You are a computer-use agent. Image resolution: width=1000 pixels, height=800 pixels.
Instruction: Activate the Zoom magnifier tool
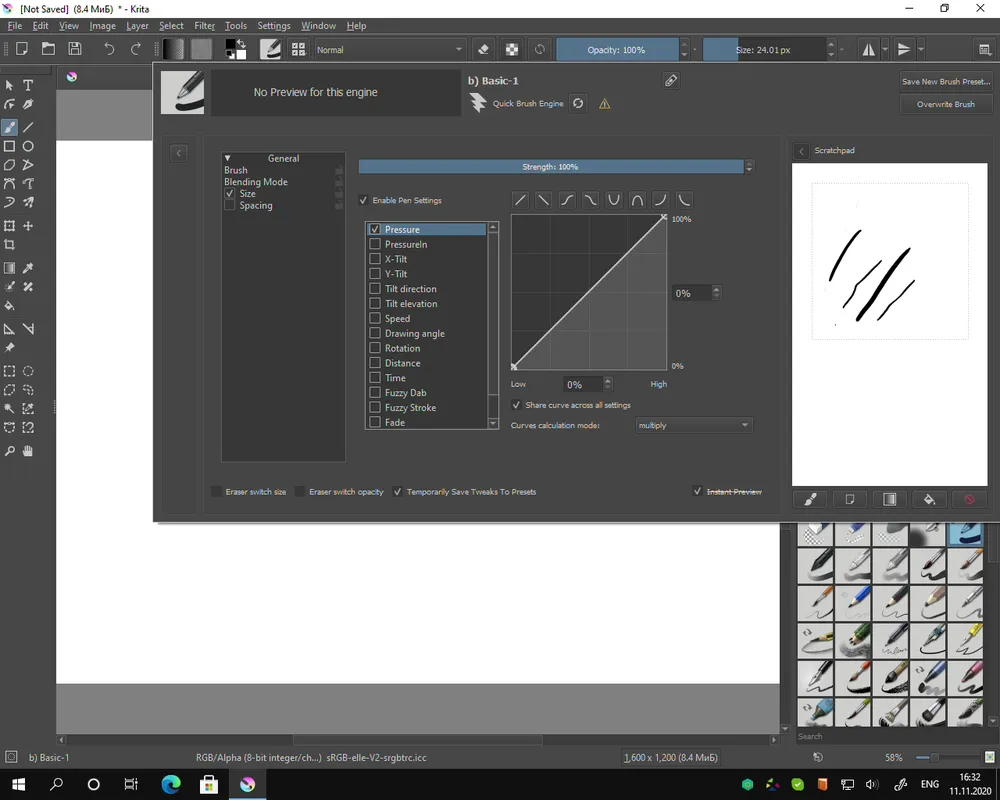(x=9, y=451)
